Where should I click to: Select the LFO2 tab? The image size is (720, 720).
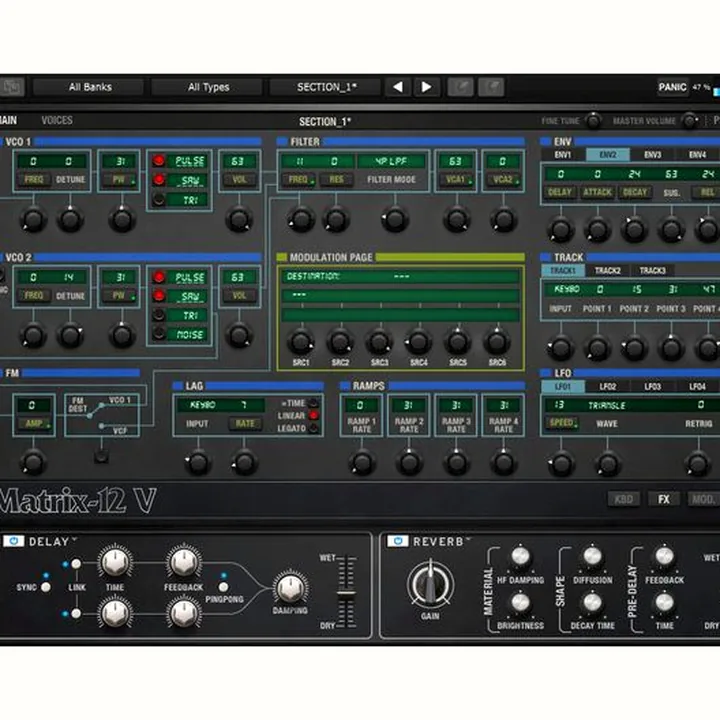608,387
